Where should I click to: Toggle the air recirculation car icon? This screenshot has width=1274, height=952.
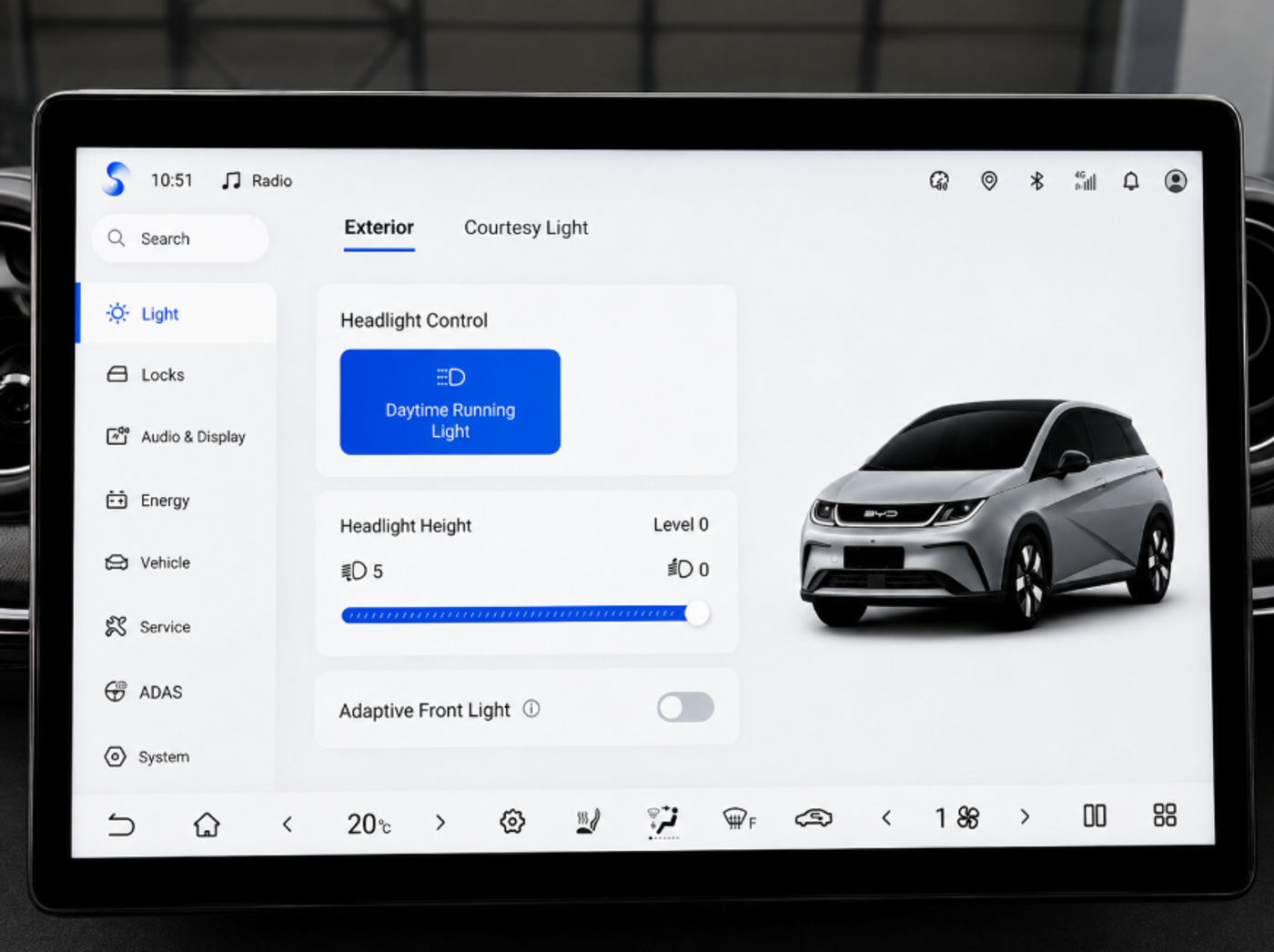(x=814, y=818)
